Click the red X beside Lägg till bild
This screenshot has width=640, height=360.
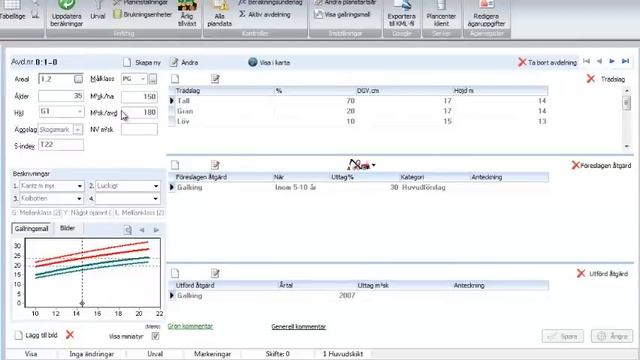[70, 335]
